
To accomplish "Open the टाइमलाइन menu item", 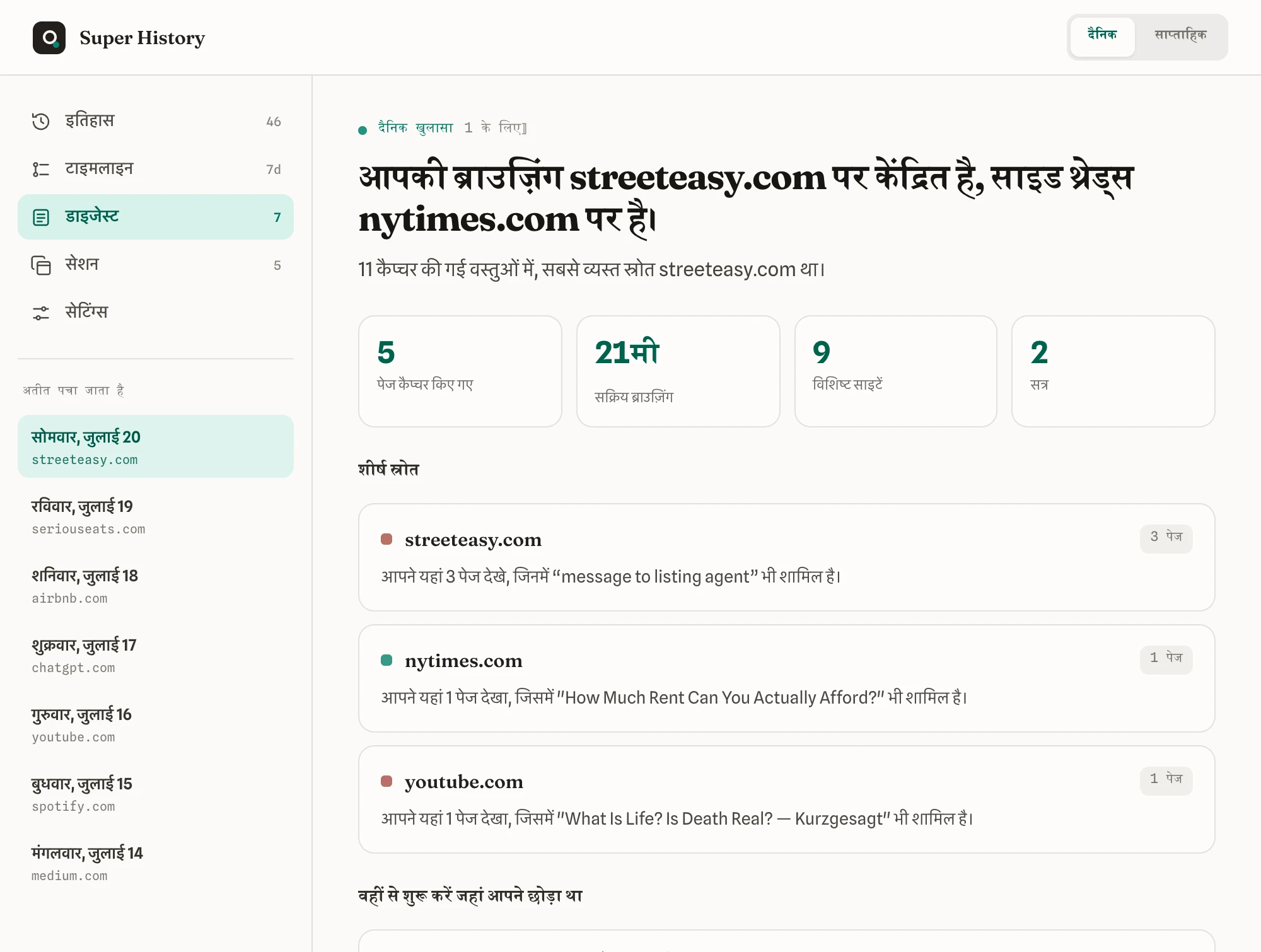I will [156, 169].
